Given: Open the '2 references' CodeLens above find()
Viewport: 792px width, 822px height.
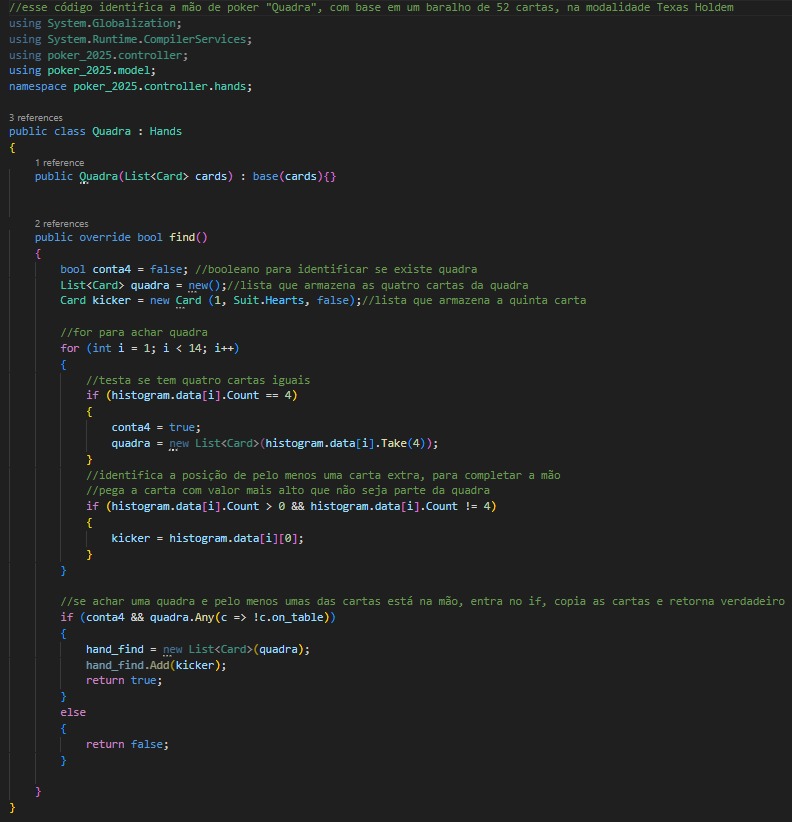Looking at the screenshot, I should [61, 223].
